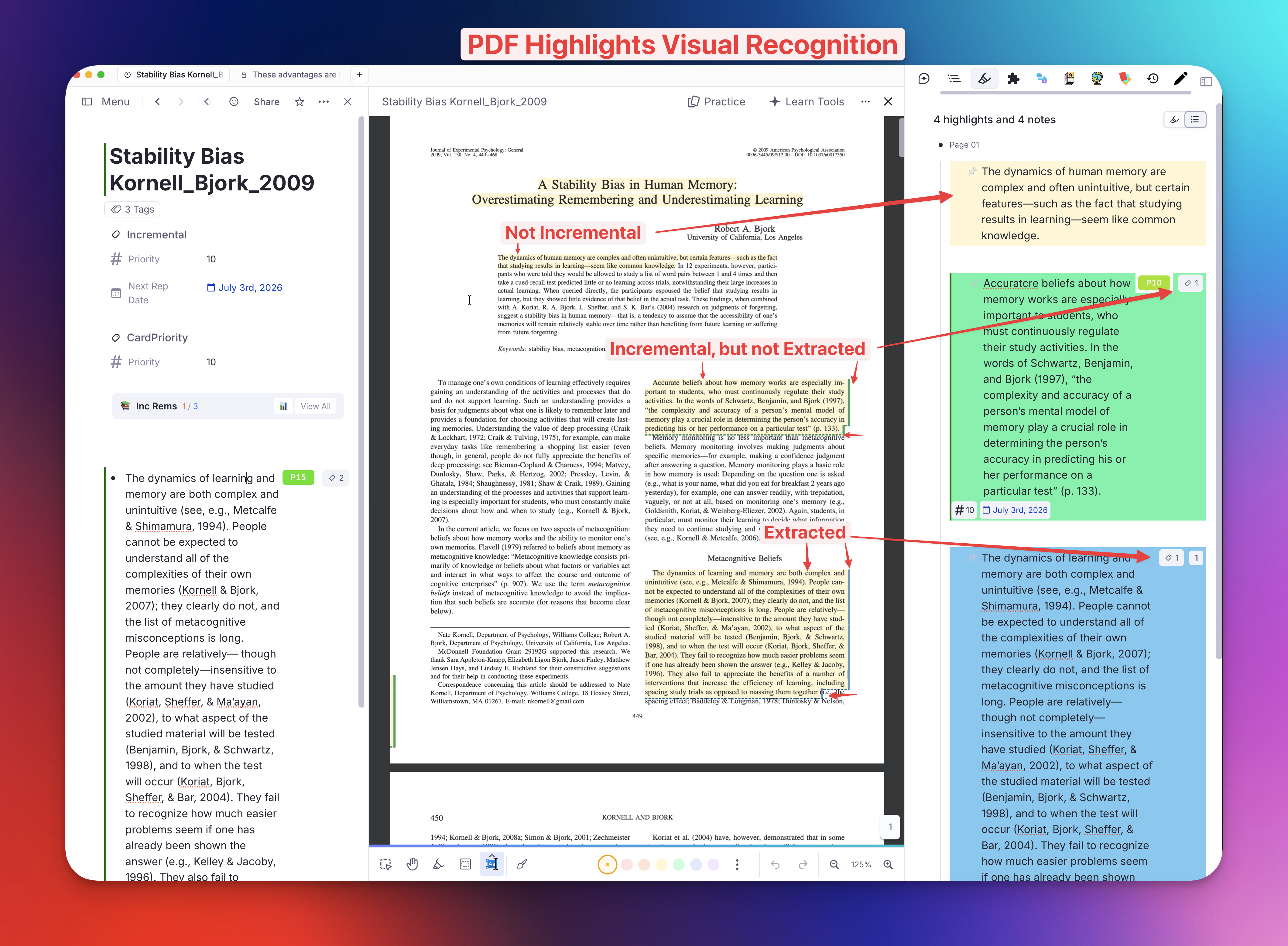Click the globe plugin icon
The image size is (1288, 946).
tap(1097, 79)
